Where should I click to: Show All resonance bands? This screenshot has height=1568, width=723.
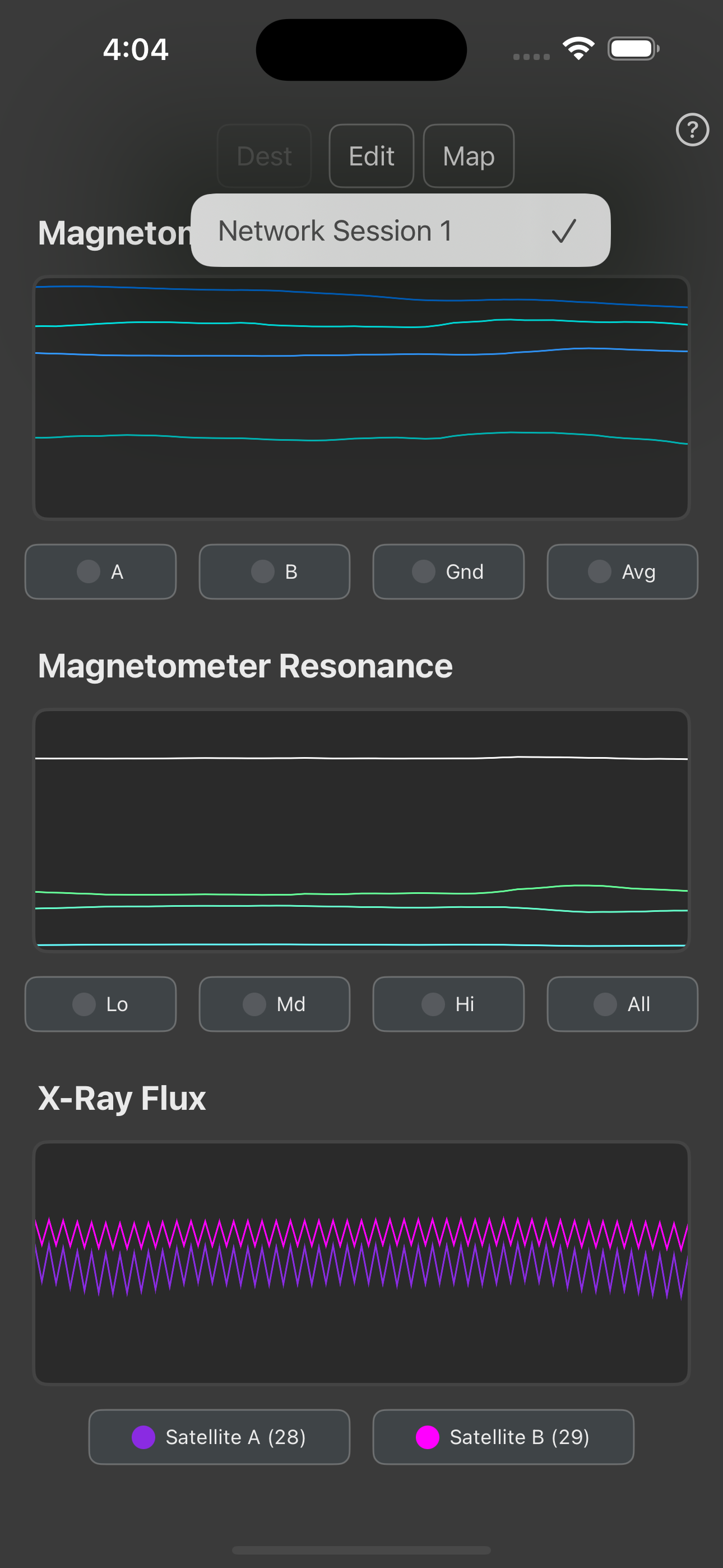click(622, 1004)
